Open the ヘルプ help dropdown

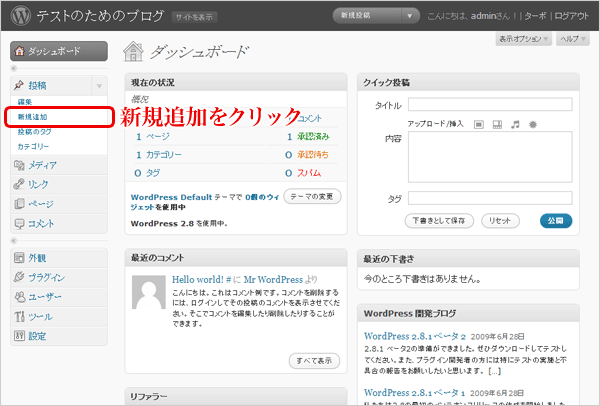[x=573, y=39]
